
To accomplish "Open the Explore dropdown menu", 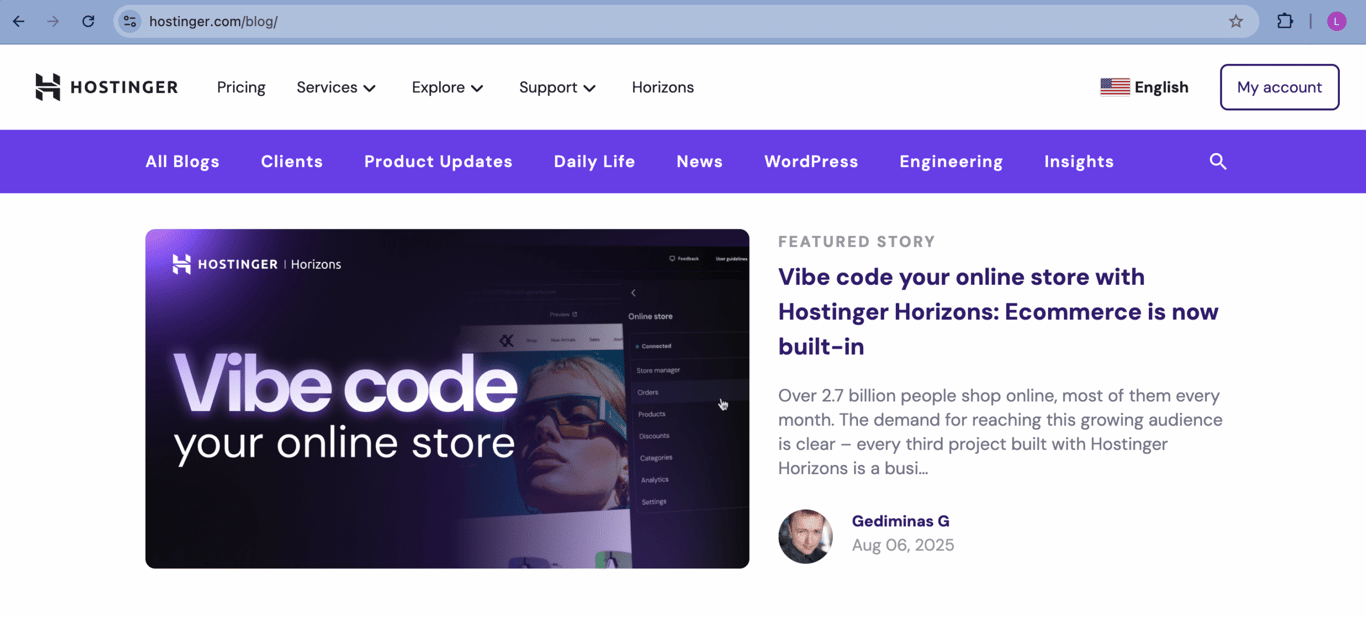I will coord(447,87).
